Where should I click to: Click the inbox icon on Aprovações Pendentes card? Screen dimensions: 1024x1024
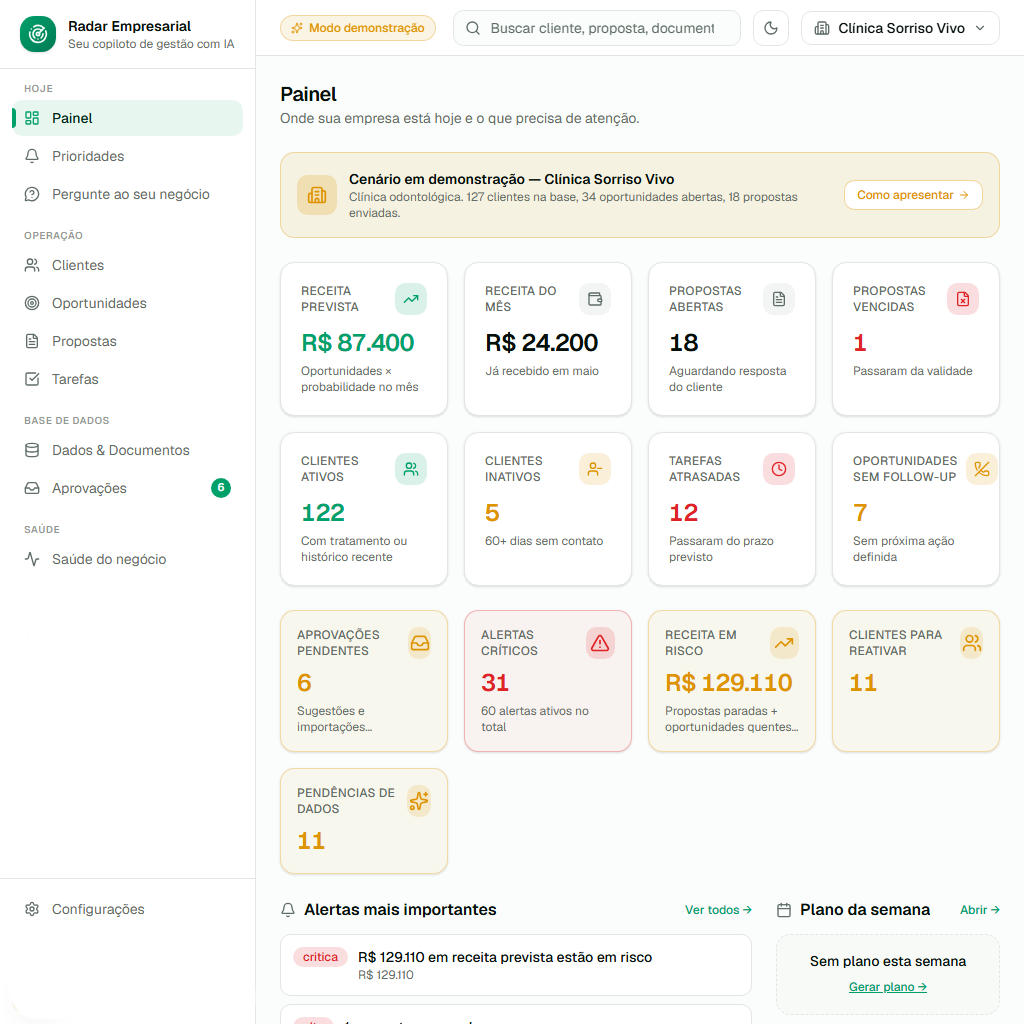[x=420, y=643]
